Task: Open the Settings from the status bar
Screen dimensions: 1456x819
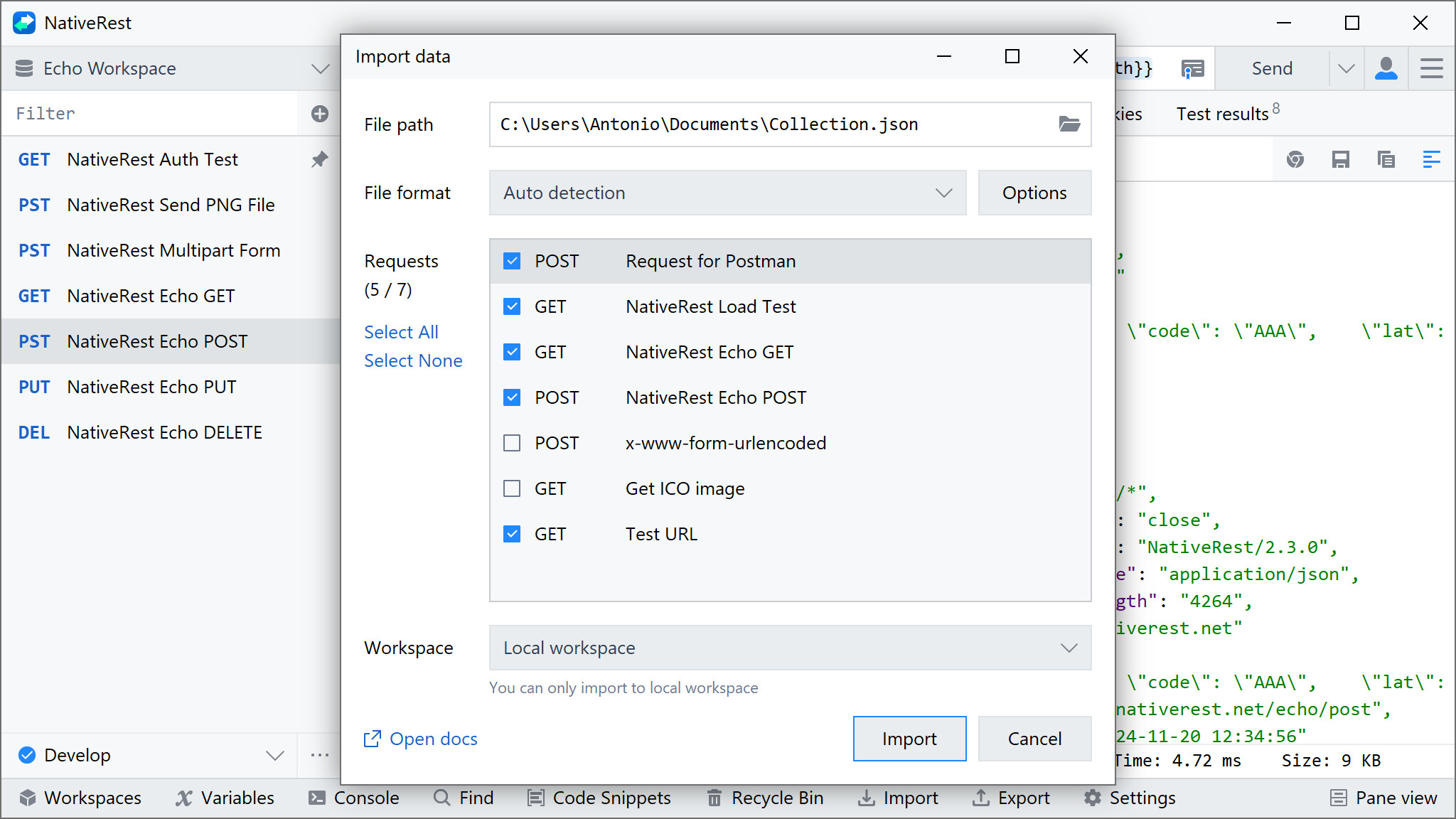Action: pyautogui.click(x=1129, y=798)
